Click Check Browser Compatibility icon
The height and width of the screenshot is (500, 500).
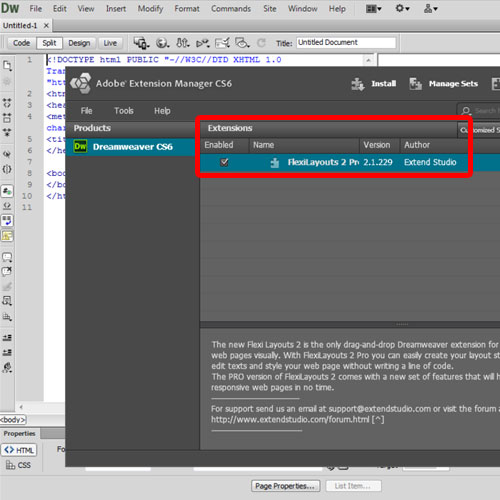(222, 43)
